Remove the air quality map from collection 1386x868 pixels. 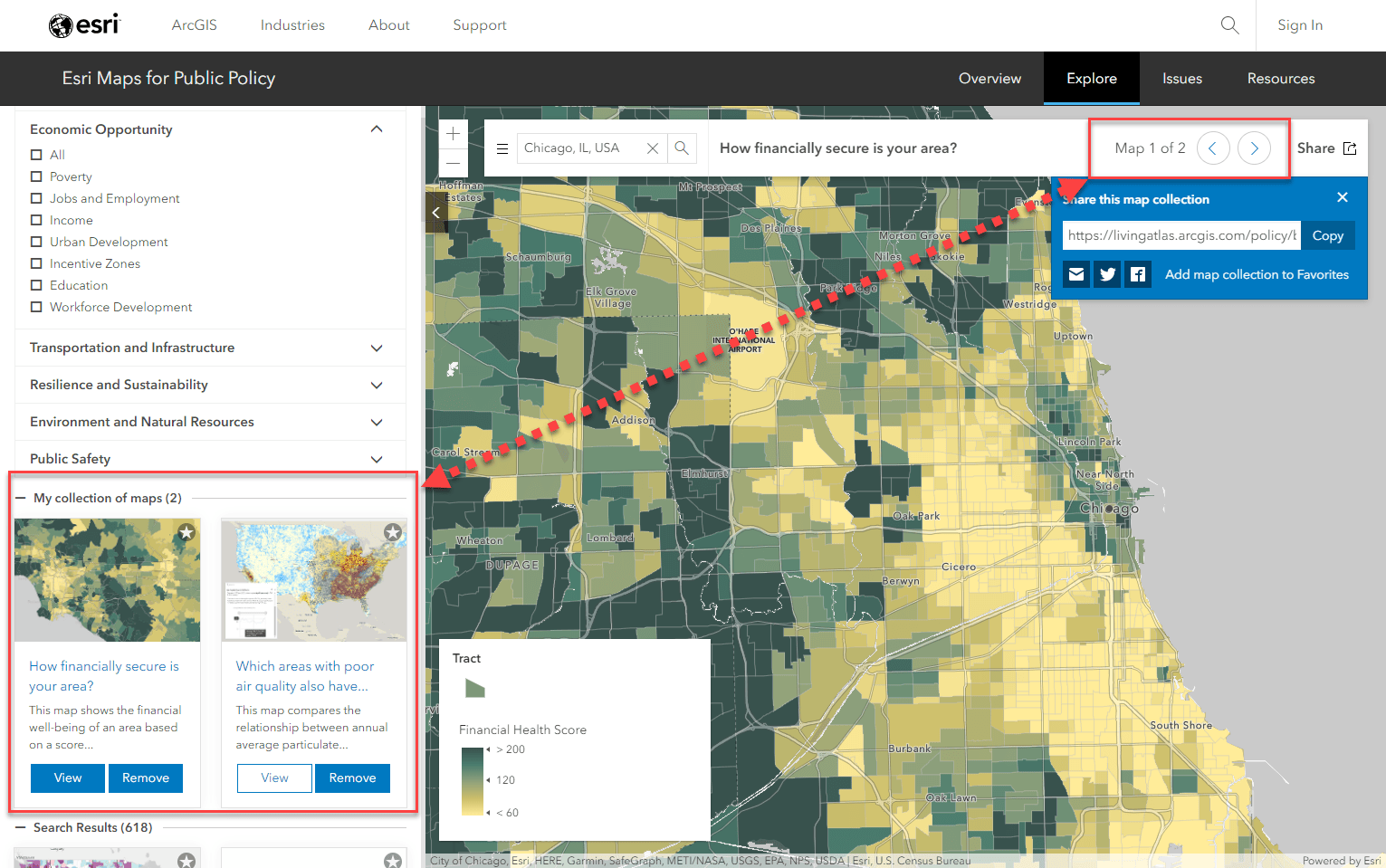pos(352,778)
